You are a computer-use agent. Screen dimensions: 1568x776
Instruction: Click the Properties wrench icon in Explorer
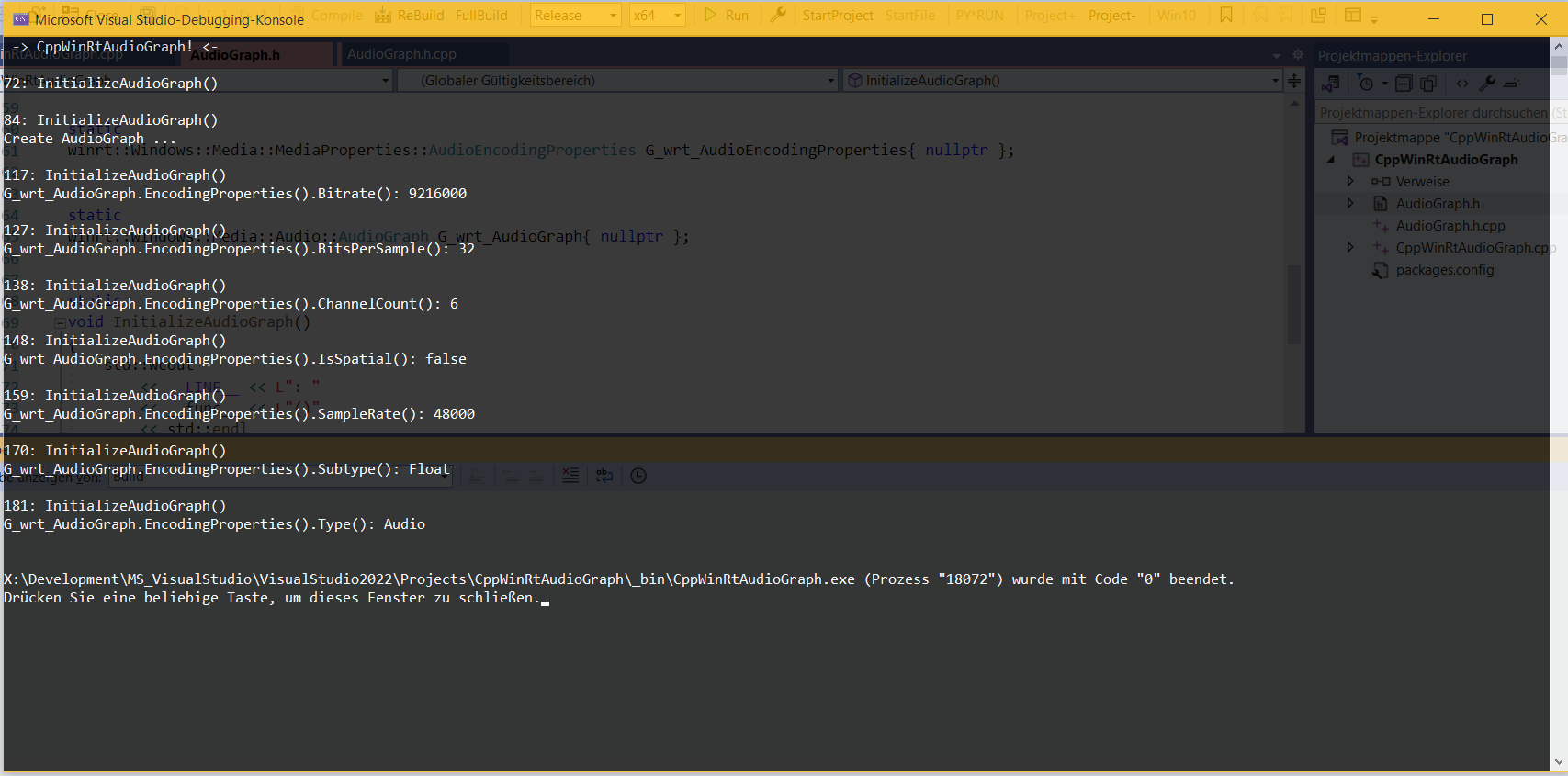pos(1487,84)
